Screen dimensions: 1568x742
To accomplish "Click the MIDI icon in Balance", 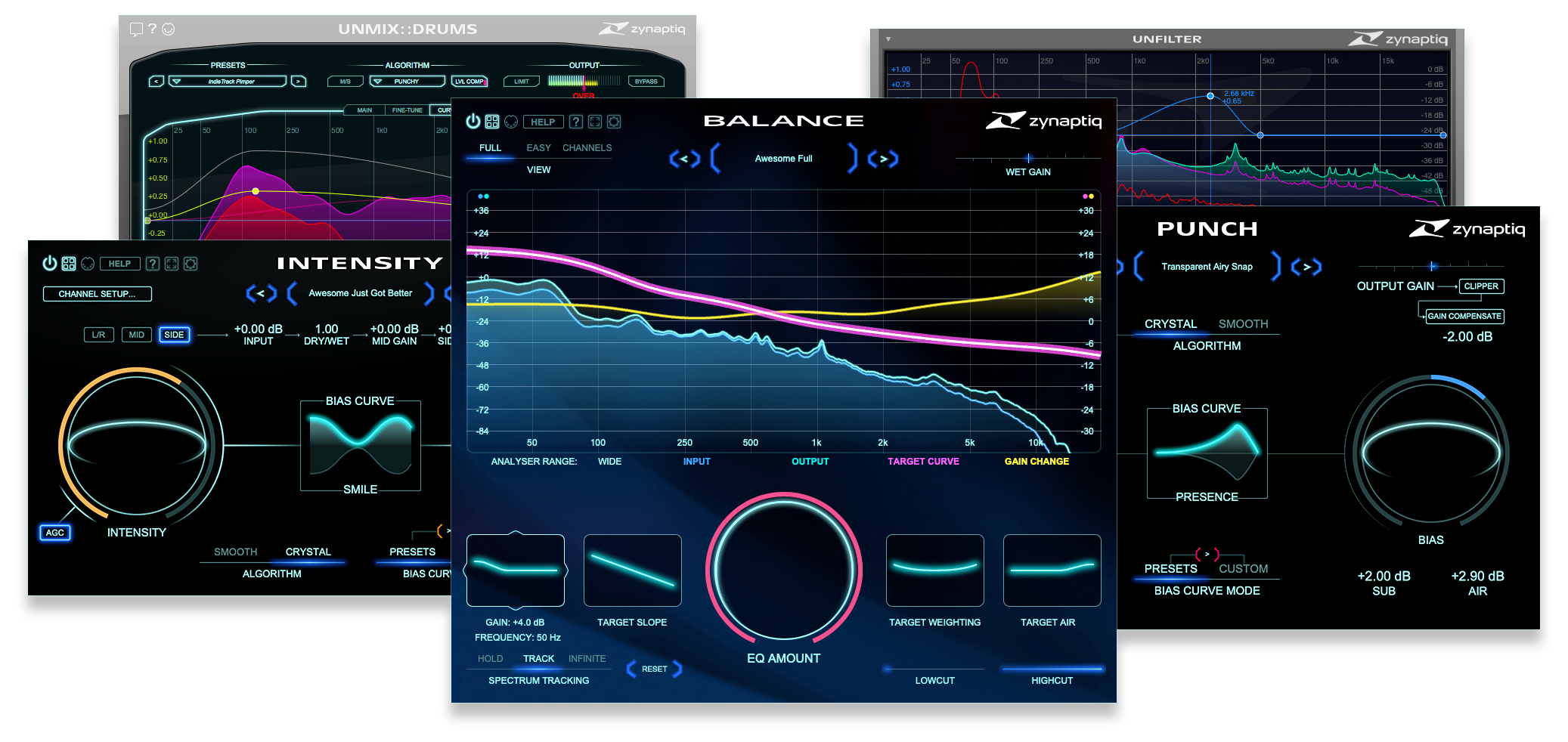I will (511, 122).
